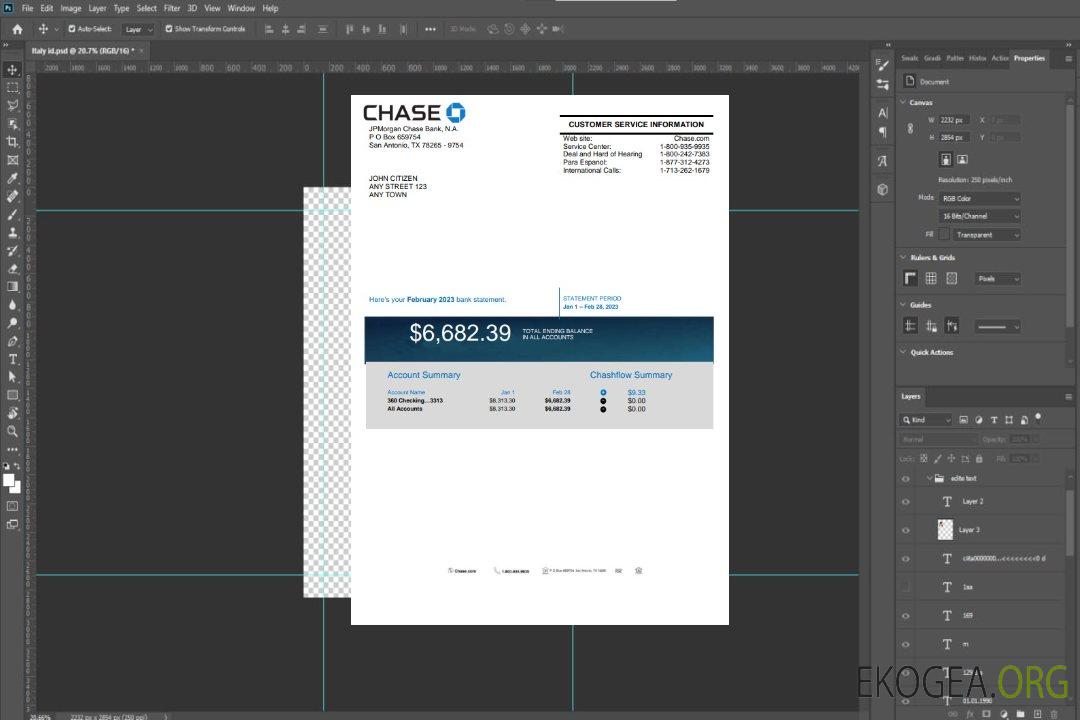The image size is (1080, 720).
Task: Open the 3D panel cube icon
Action: click(x=882, y=189)
